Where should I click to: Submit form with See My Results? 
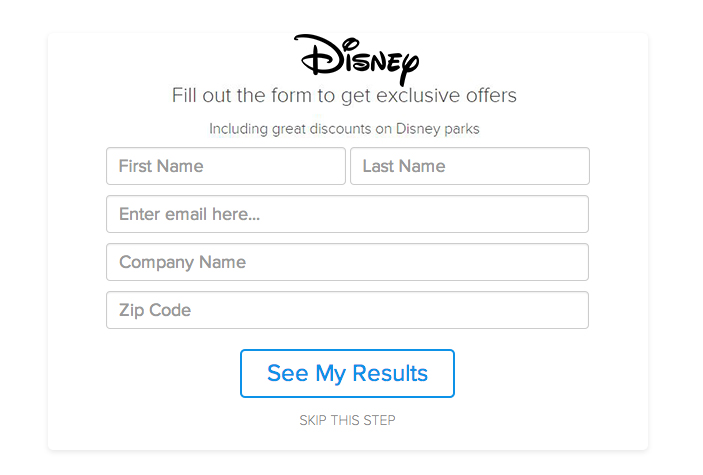click(347, 373)
